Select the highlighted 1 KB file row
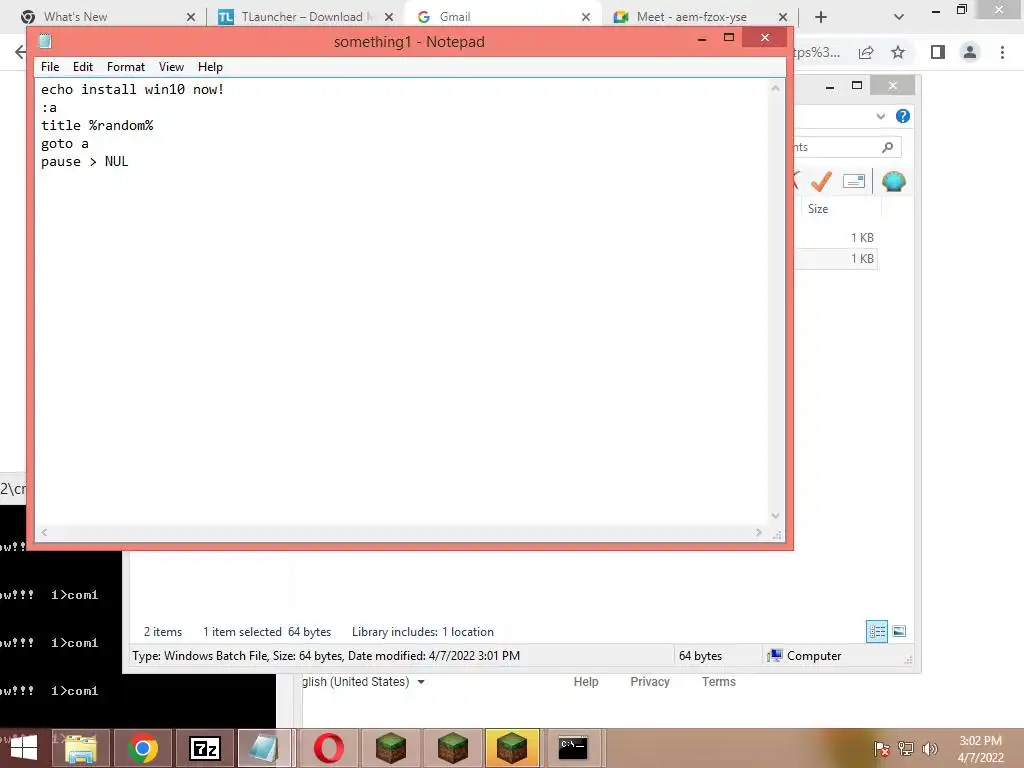 (x=836, y=259)
